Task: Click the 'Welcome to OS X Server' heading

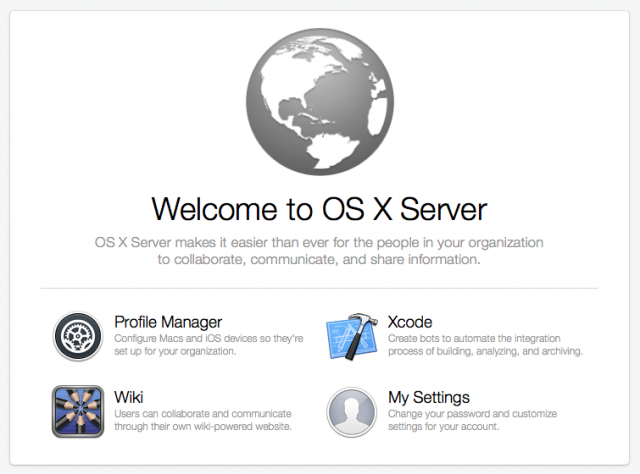Action: [320, 209]
